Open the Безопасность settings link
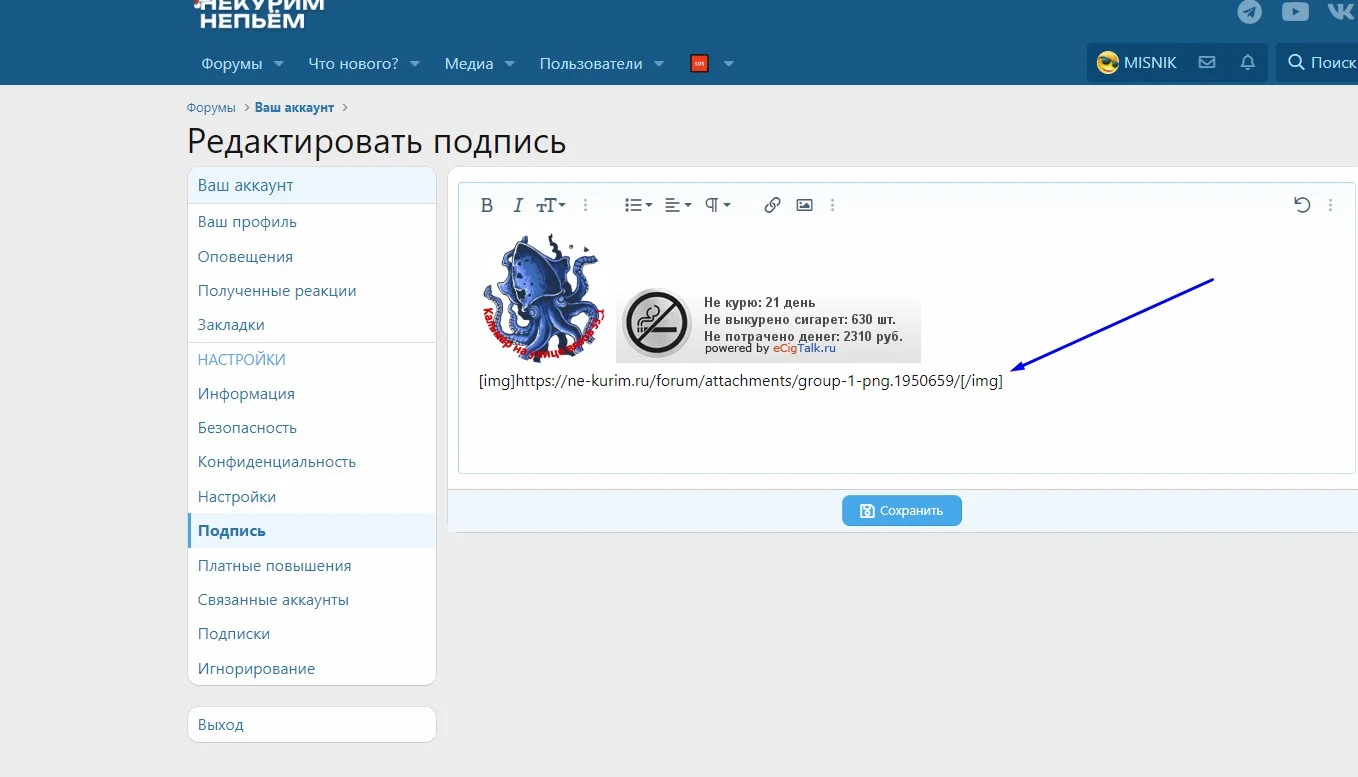The image size is (1358, 777). [247, 427]
